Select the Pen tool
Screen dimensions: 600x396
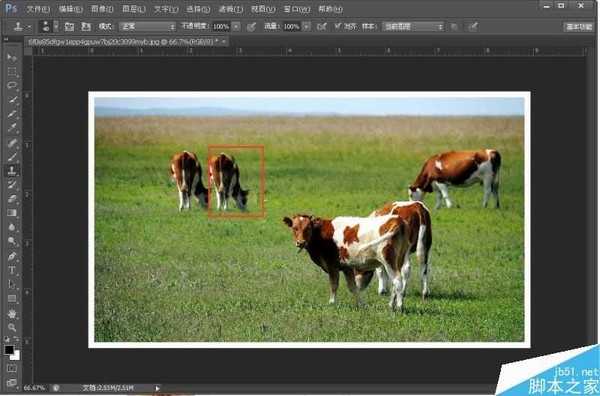(x=12, y=256)
